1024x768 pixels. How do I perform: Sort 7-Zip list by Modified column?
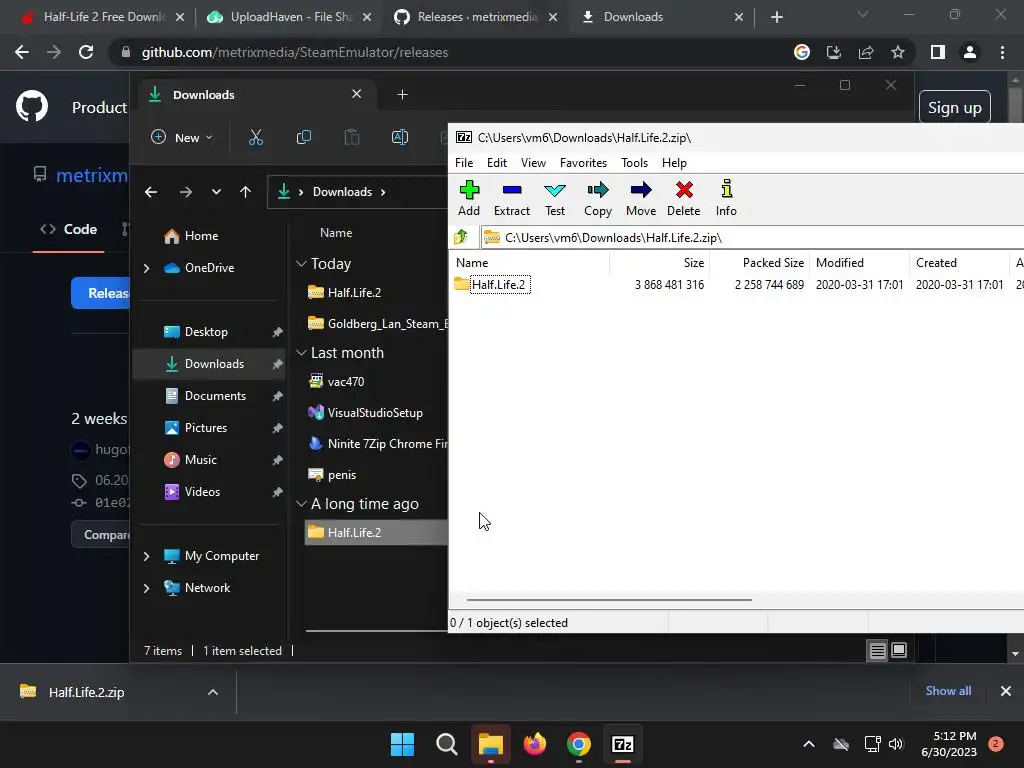840,263
